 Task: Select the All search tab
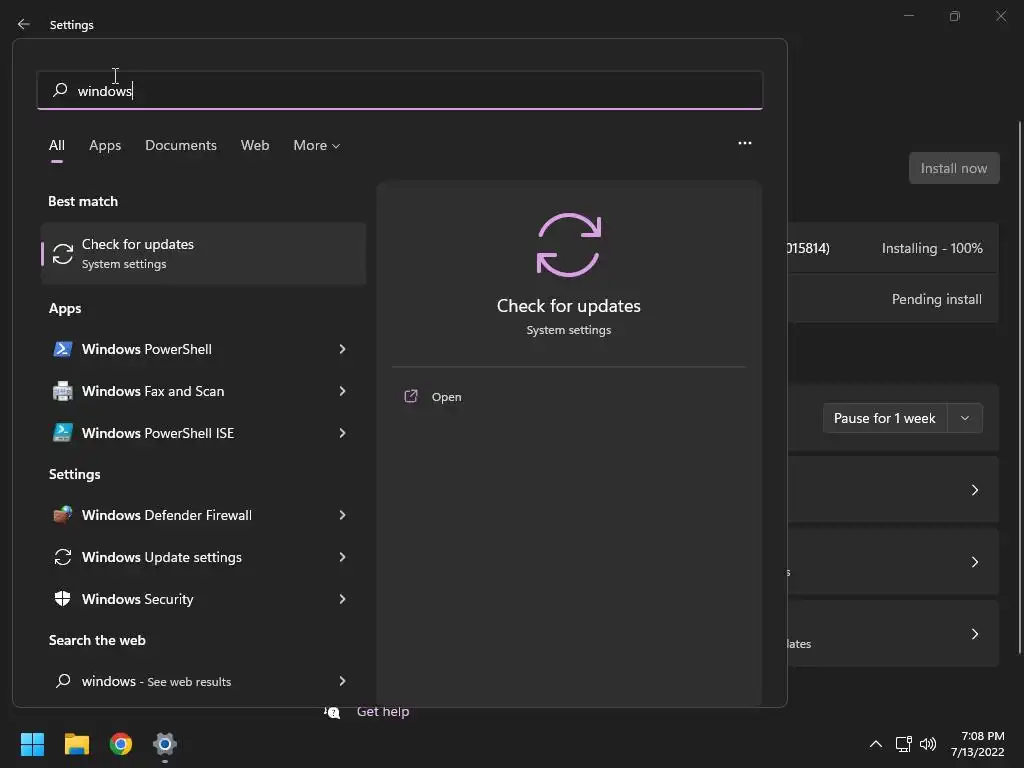(x=57, y=146)
